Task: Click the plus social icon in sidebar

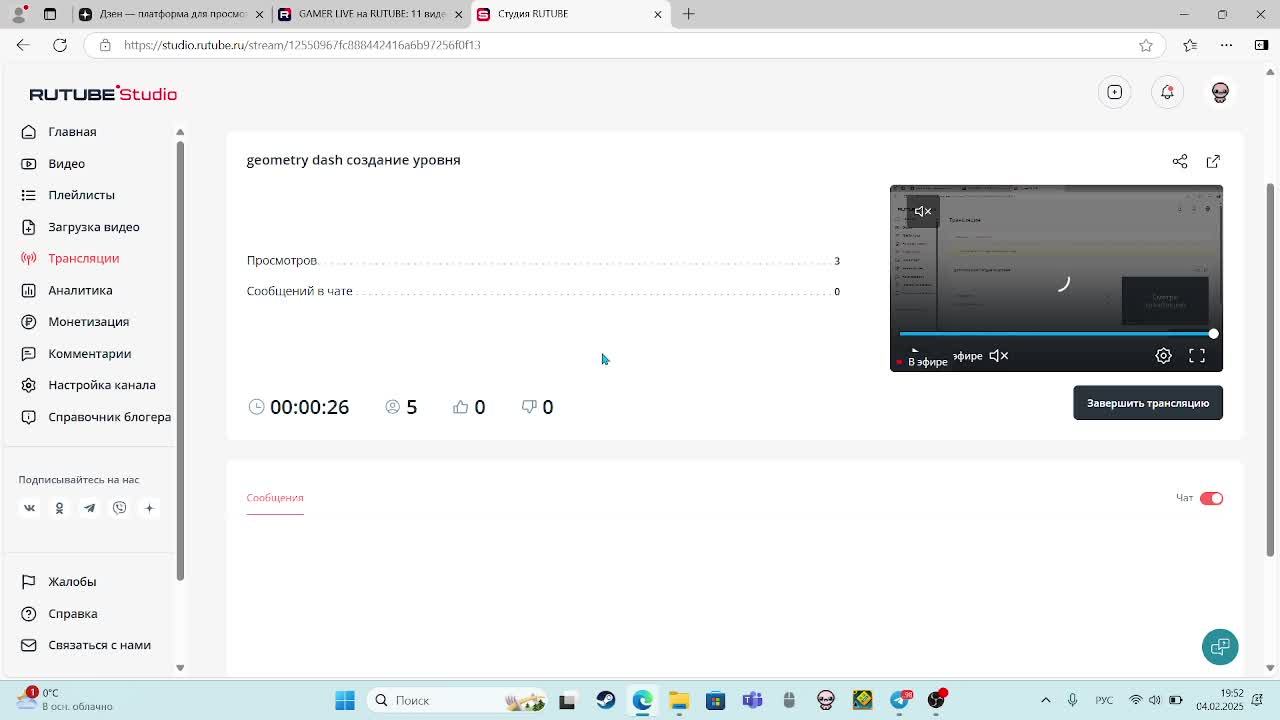Action: [x=149, y=508]
